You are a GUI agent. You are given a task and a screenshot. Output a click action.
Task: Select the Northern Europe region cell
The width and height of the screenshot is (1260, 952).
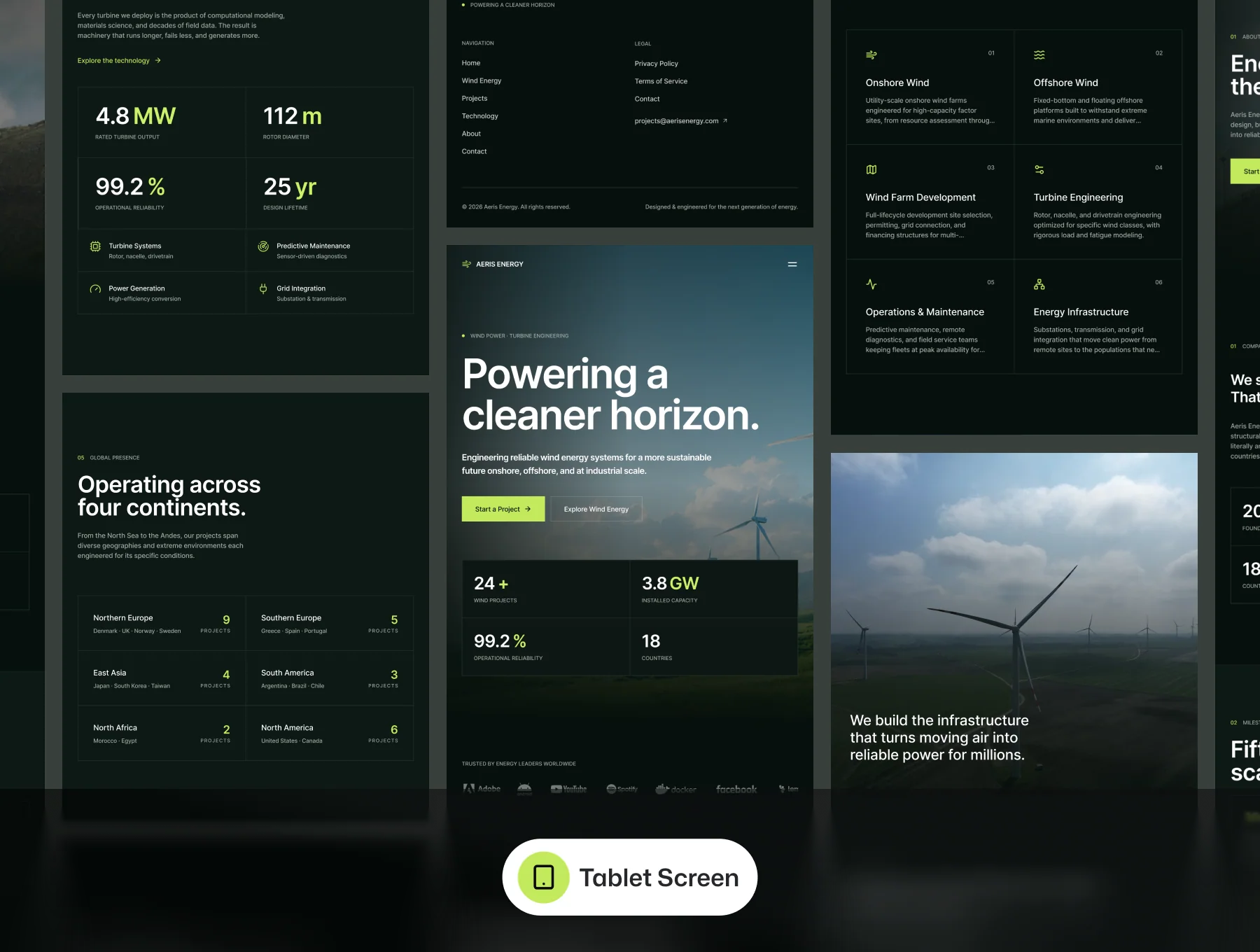tap(162, 623)
